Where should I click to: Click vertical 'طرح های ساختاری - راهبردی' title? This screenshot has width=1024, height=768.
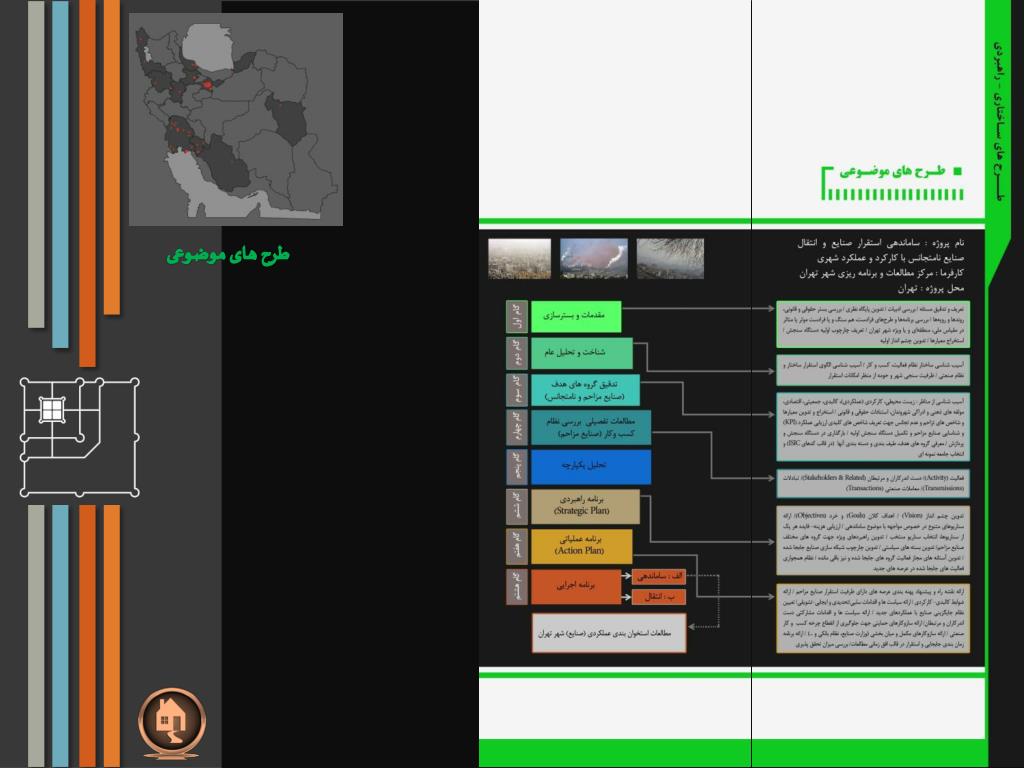tap(999, 121)
